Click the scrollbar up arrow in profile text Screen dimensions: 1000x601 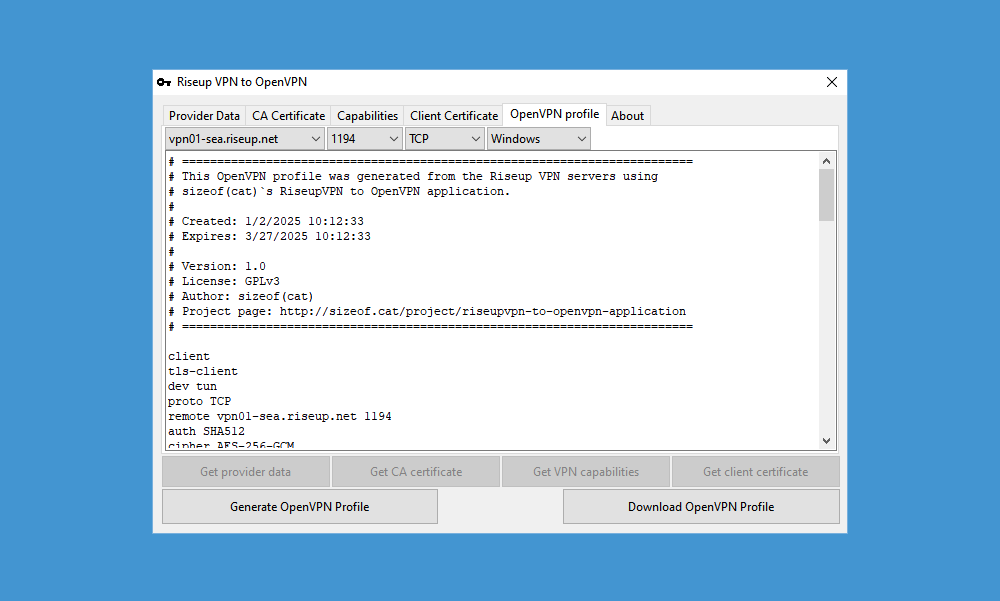(826, 160)
